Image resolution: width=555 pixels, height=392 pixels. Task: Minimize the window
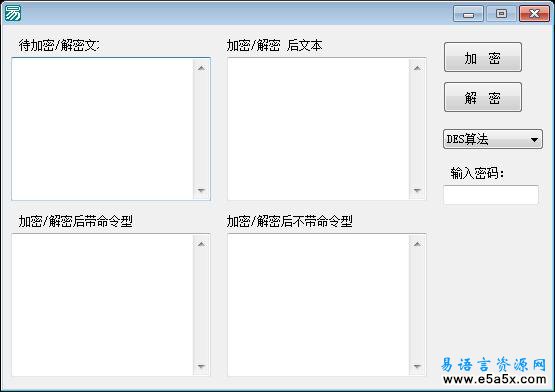click(x=468, y=14)
